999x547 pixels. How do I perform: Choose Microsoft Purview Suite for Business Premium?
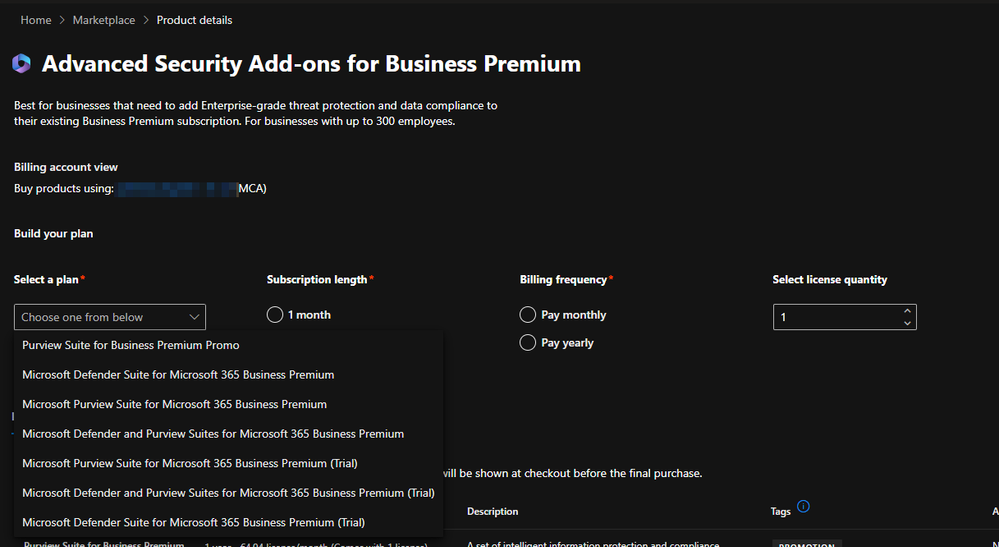174,404
